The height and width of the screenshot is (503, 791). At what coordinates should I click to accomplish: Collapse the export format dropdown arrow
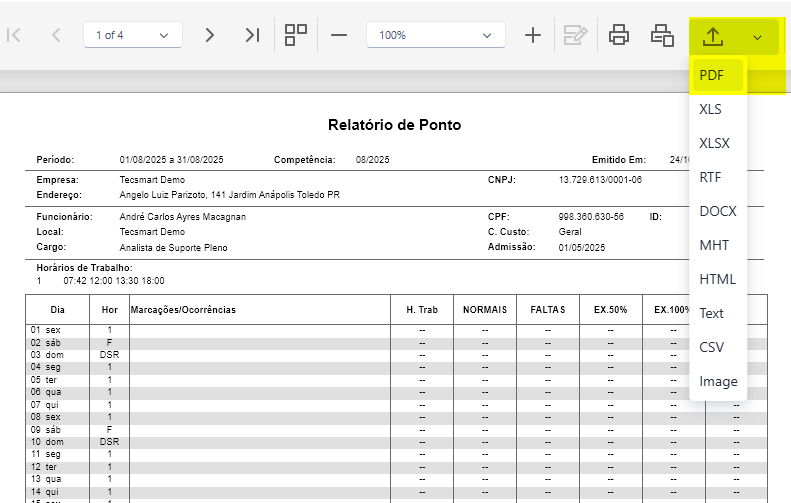(757, 37)
